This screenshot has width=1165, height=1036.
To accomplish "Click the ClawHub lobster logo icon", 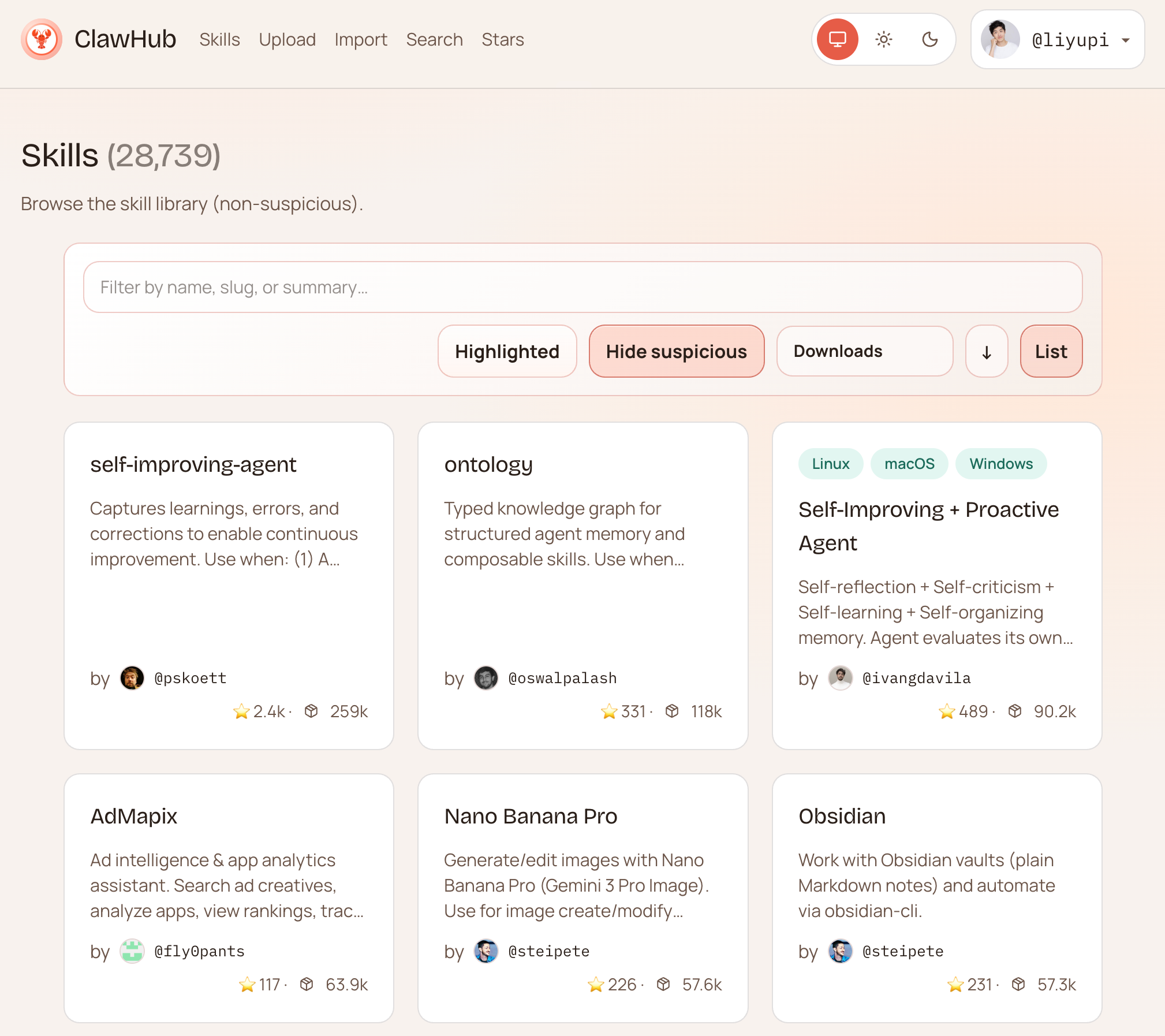I will pyautogui.click(x=41, y=39).
